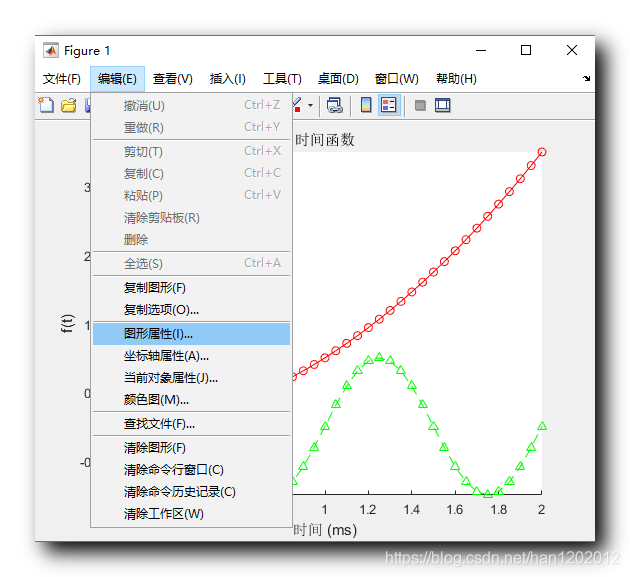This screenshot has width=630, height=577.
Task: Open the brush color dropdown arrow
Action: [x=311, y=106]
